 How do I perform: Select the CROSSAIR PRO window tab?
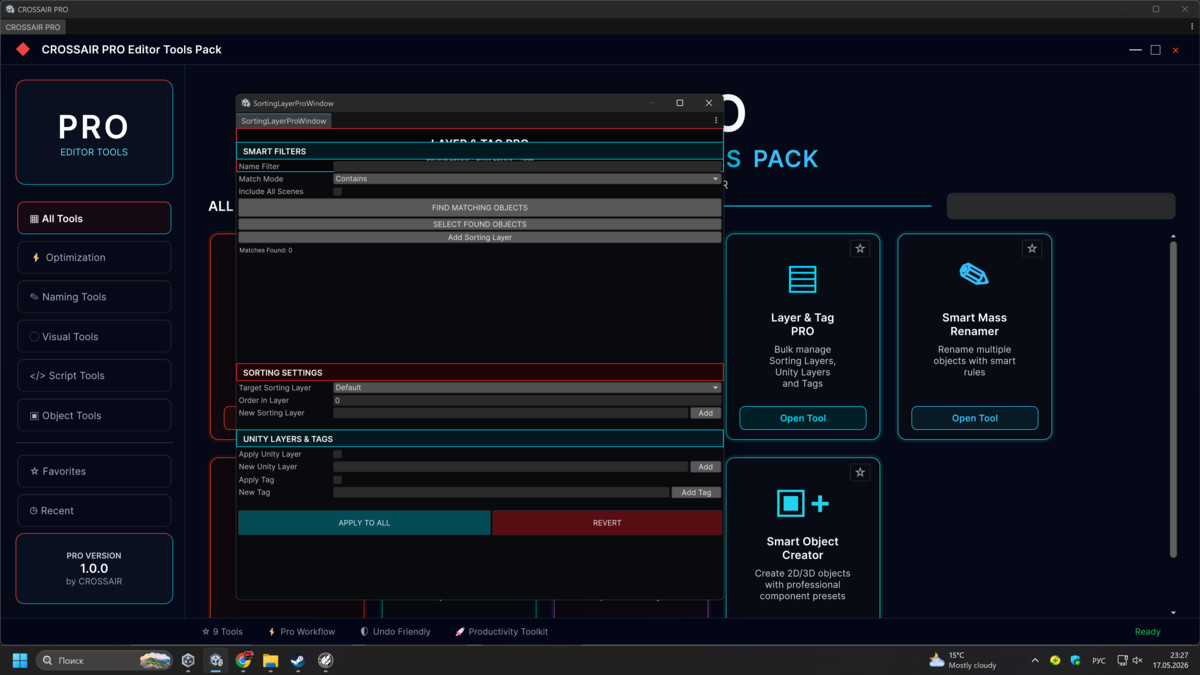[x=33, y=27]
